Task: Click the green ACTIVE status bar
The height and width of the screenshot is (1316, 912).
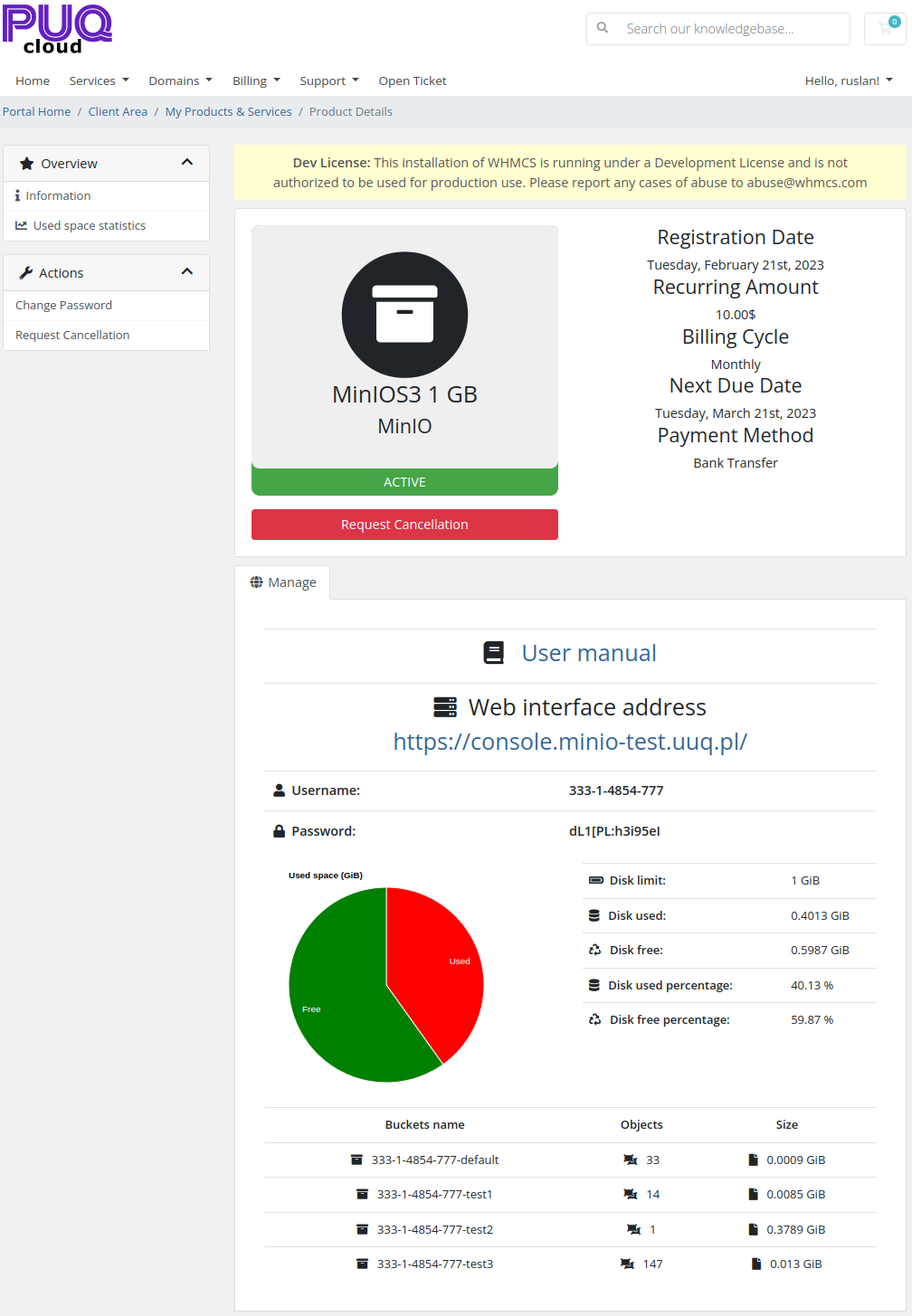Action: (x=404, y=482)
